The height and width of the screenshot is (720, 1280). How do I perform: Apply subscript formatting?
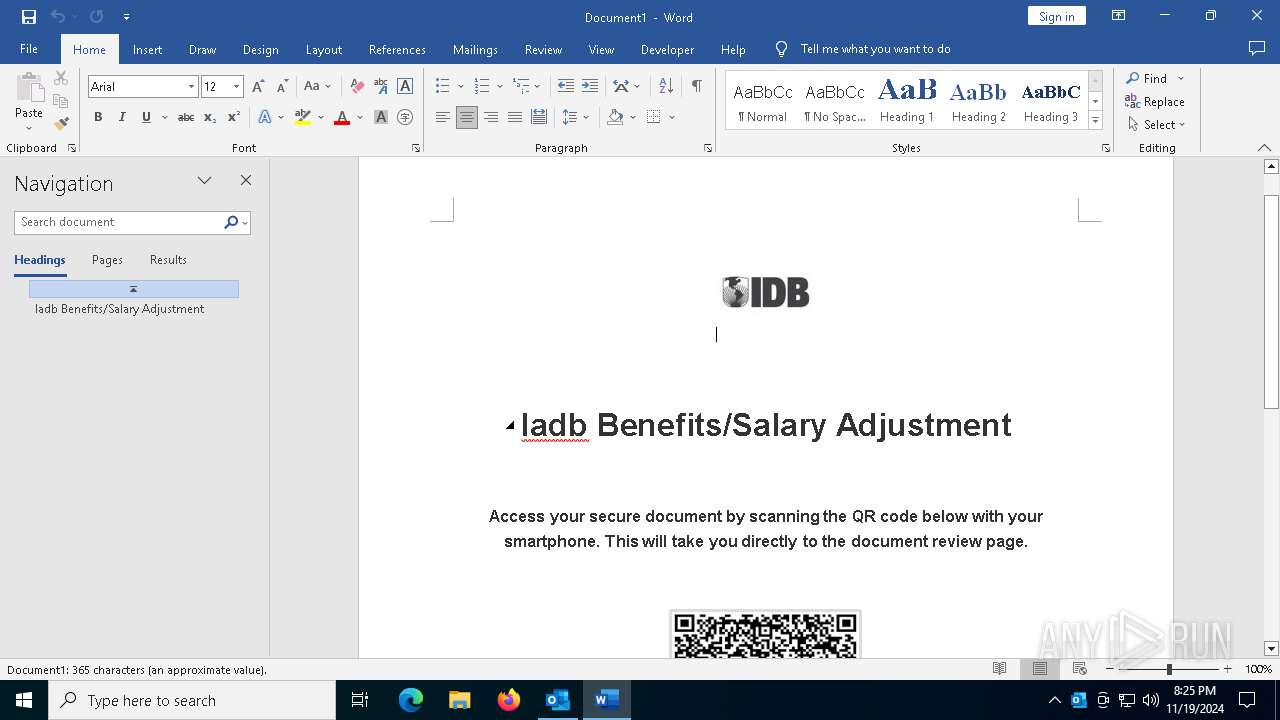pyautogui.click(x=210, y=117)
